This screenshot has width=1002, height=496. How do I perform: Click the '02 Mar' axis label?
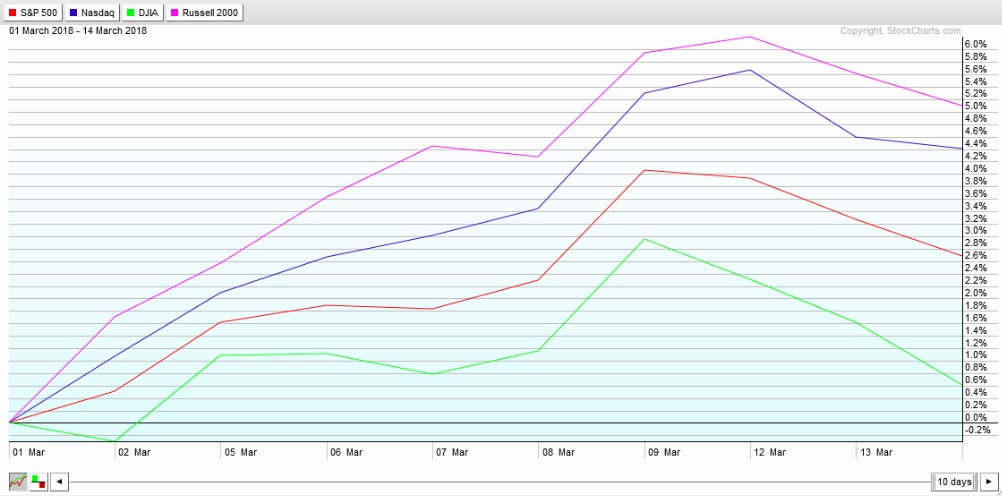click(134, 453)
